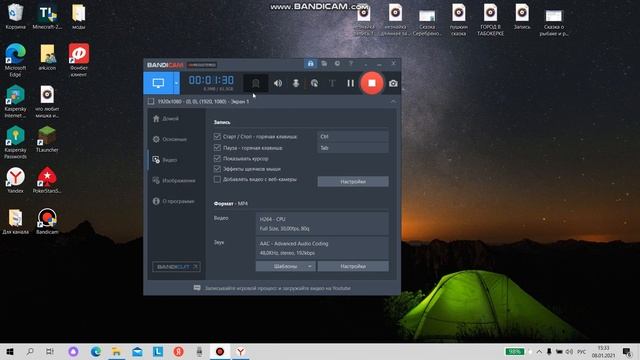Toggle Показывать курсор checkbox

(217, 158)
